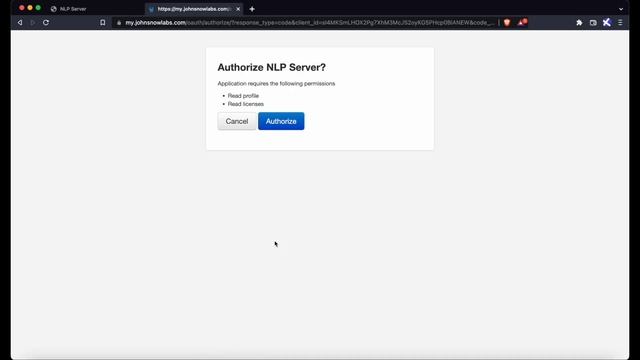The width and height of the screenshot is (640, 360).
Task: Click the lock icon in address bar
Action: point(119,23)
